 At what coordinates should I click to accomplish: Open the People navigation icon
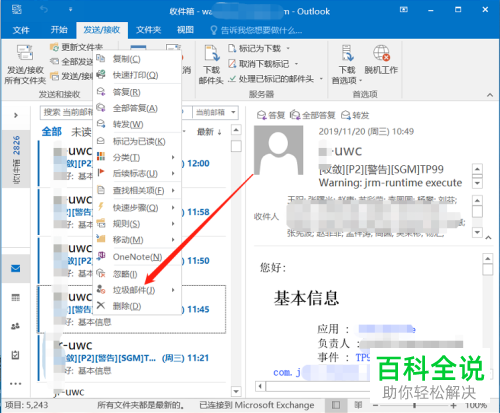click(15, 326)
